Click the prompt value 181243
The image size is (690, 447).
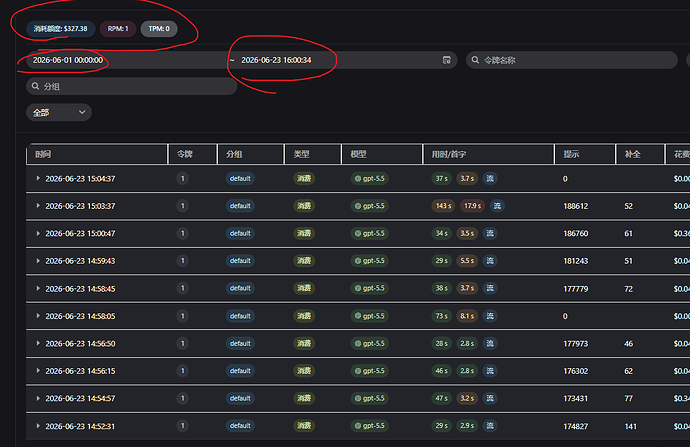(x=576, y=261)
